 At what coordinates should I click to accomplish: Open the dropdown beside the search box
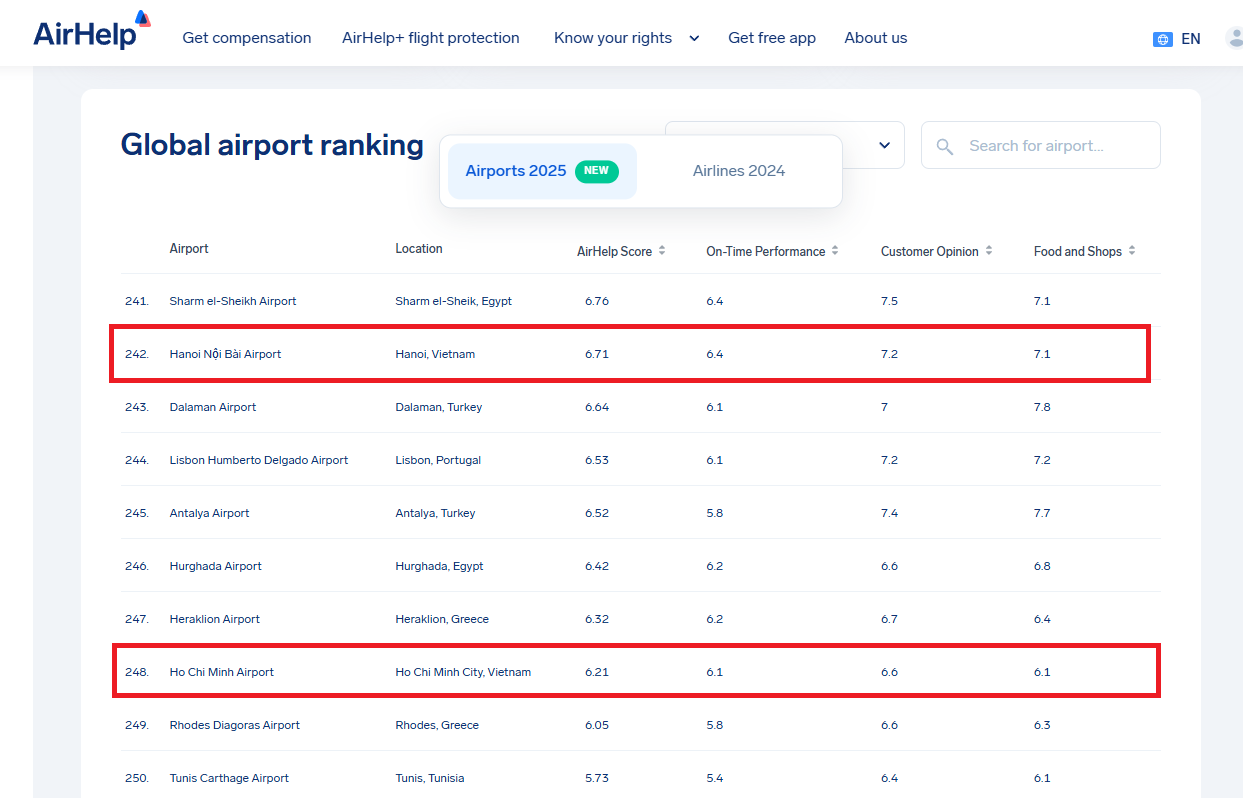pos(884,146)
